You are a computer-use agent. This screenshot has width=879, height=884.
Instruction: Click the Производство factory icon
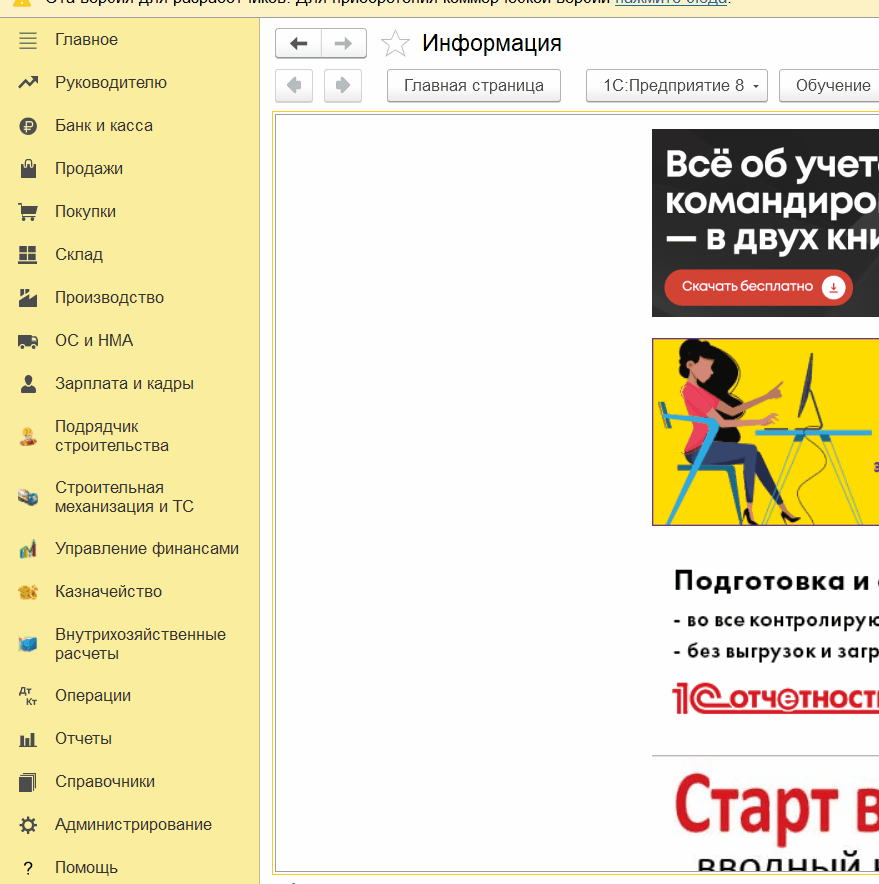pyautogui.click(x=28, y=298)
